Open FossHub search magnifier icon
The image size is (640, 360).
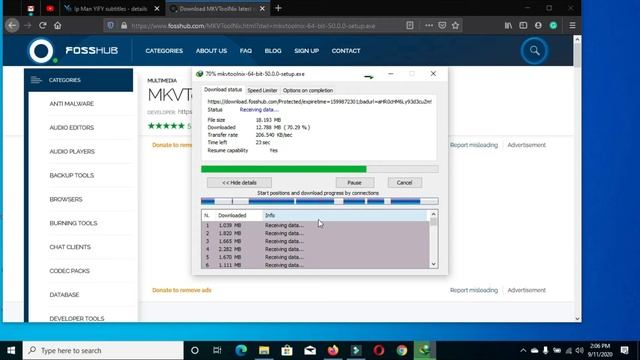tap(534, 51)
